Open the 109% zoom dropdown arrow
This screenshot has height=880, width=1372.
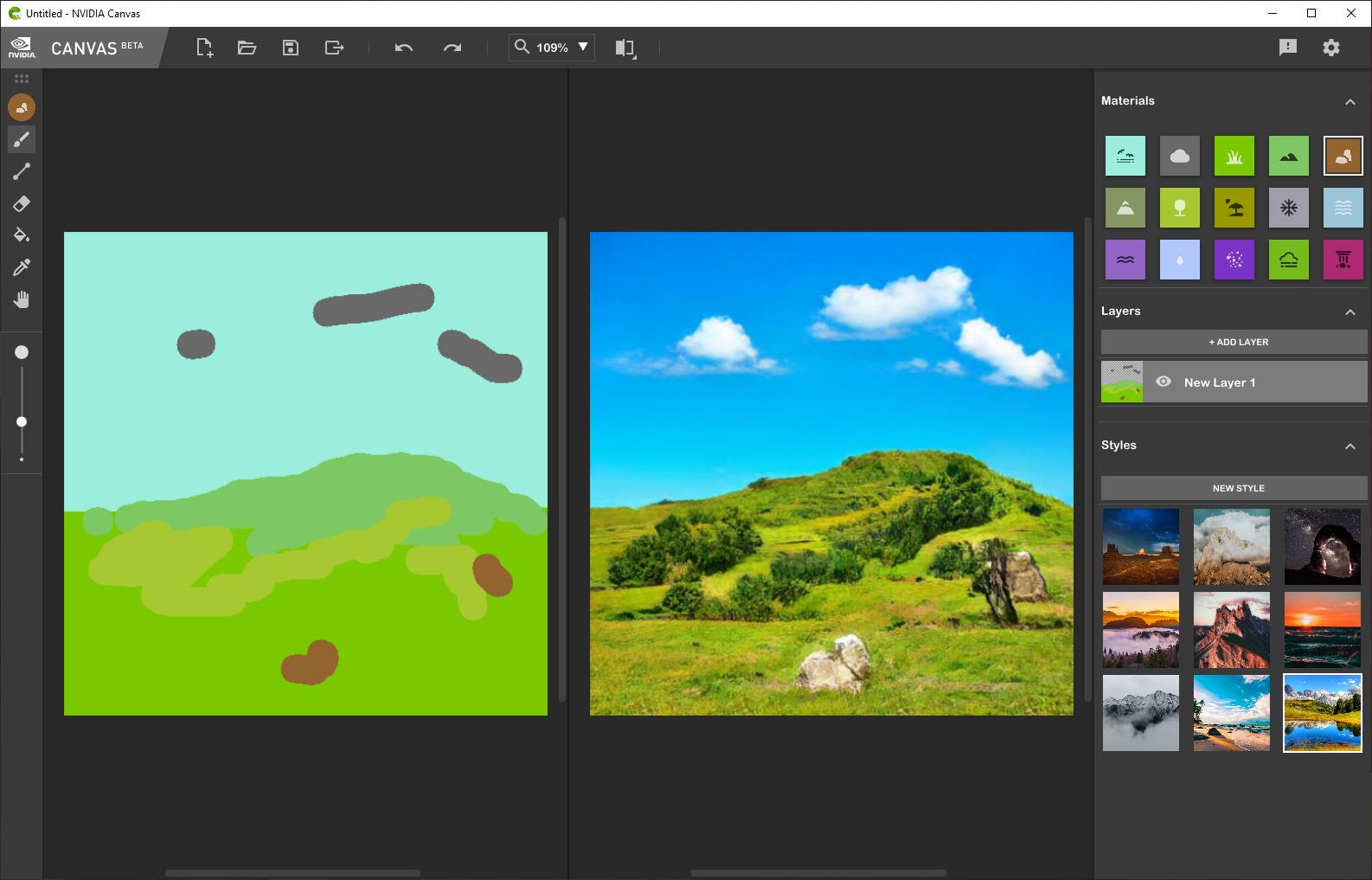(583, 47)
